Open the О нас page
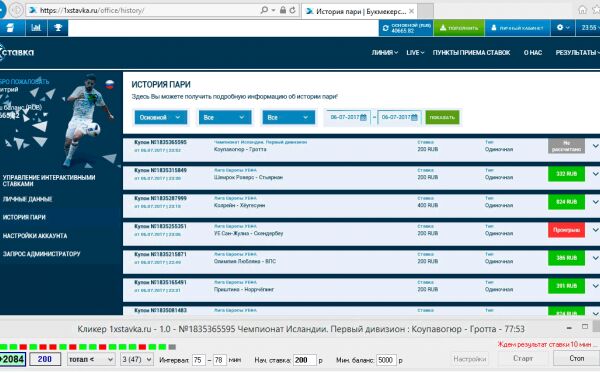 [533, 53]
